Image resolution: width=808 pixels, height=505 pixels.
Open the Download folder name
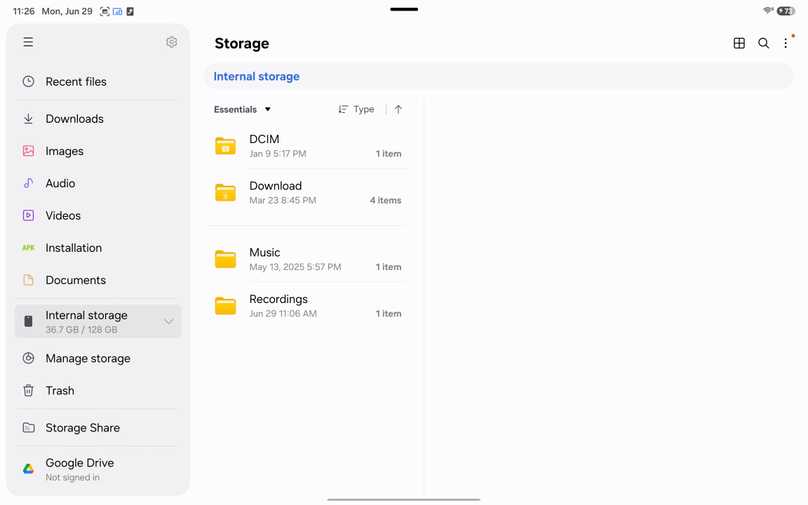click(276, 186)
